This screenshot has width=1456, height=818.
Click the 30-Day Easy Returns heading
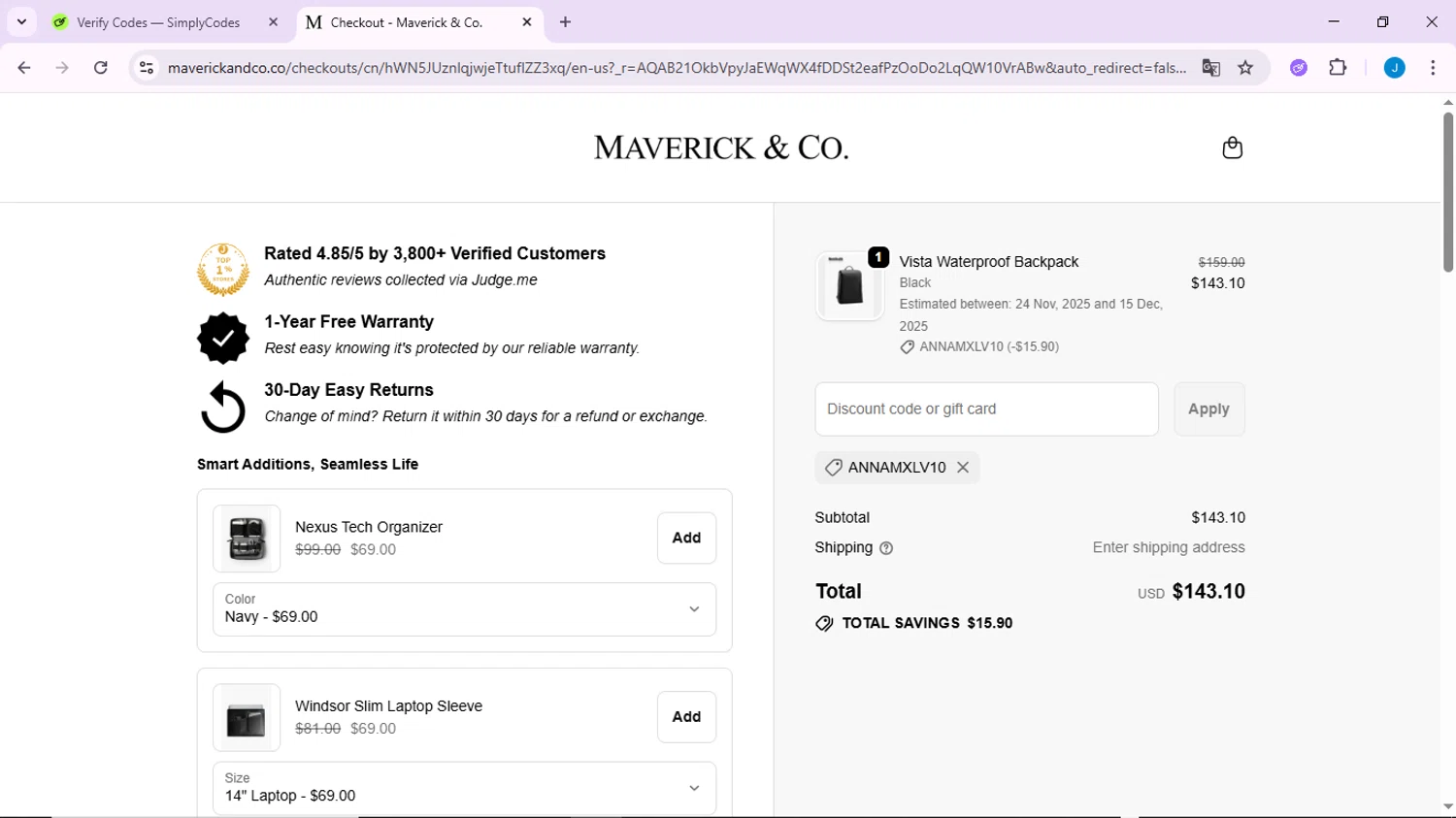348,390
